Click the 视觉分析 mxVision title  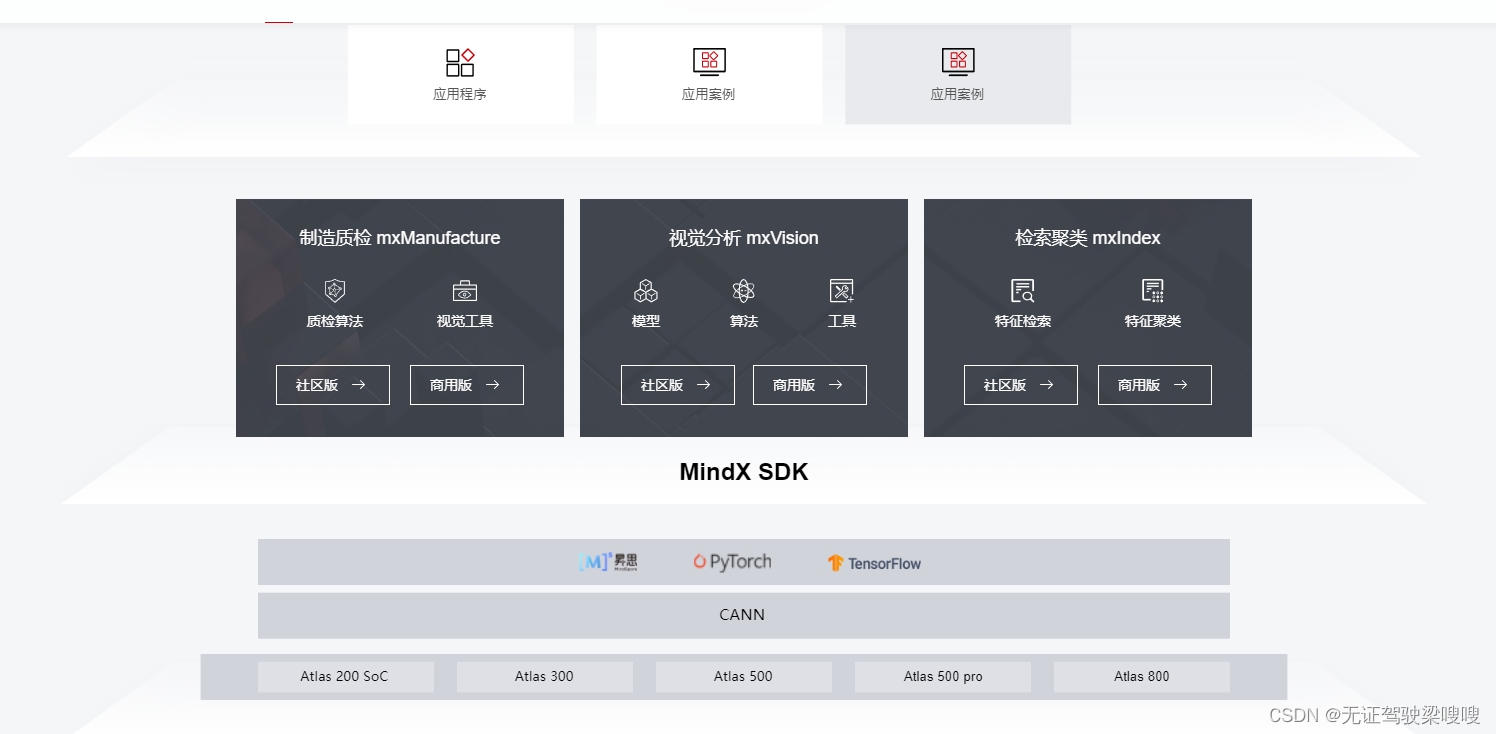pos(744,238)
